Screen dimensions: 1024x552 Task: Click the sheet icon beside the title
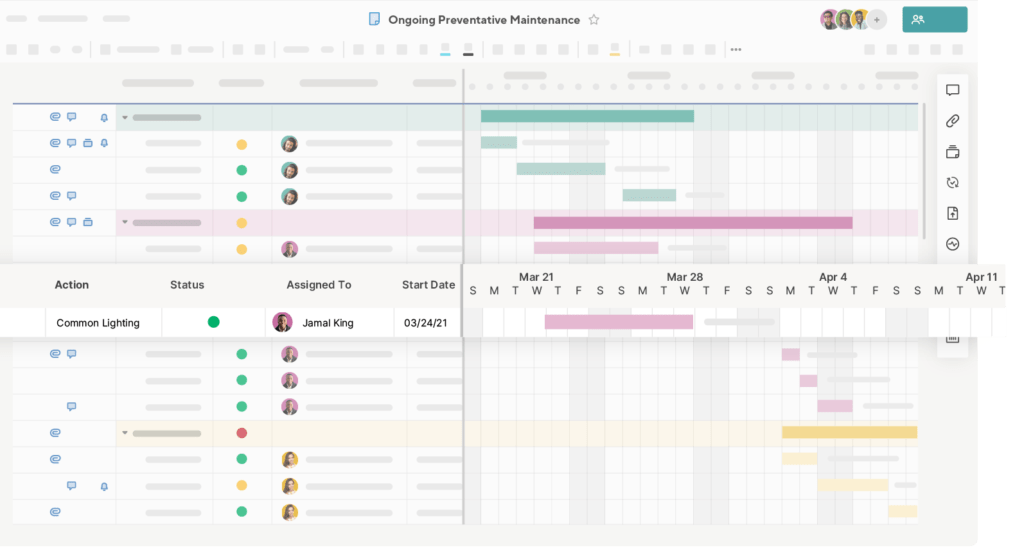coord(374,19)
